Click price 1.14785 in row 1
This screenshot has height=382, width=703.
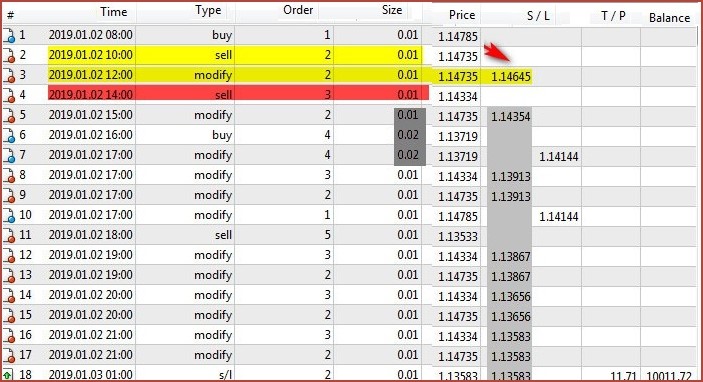[x=458, y=37]
